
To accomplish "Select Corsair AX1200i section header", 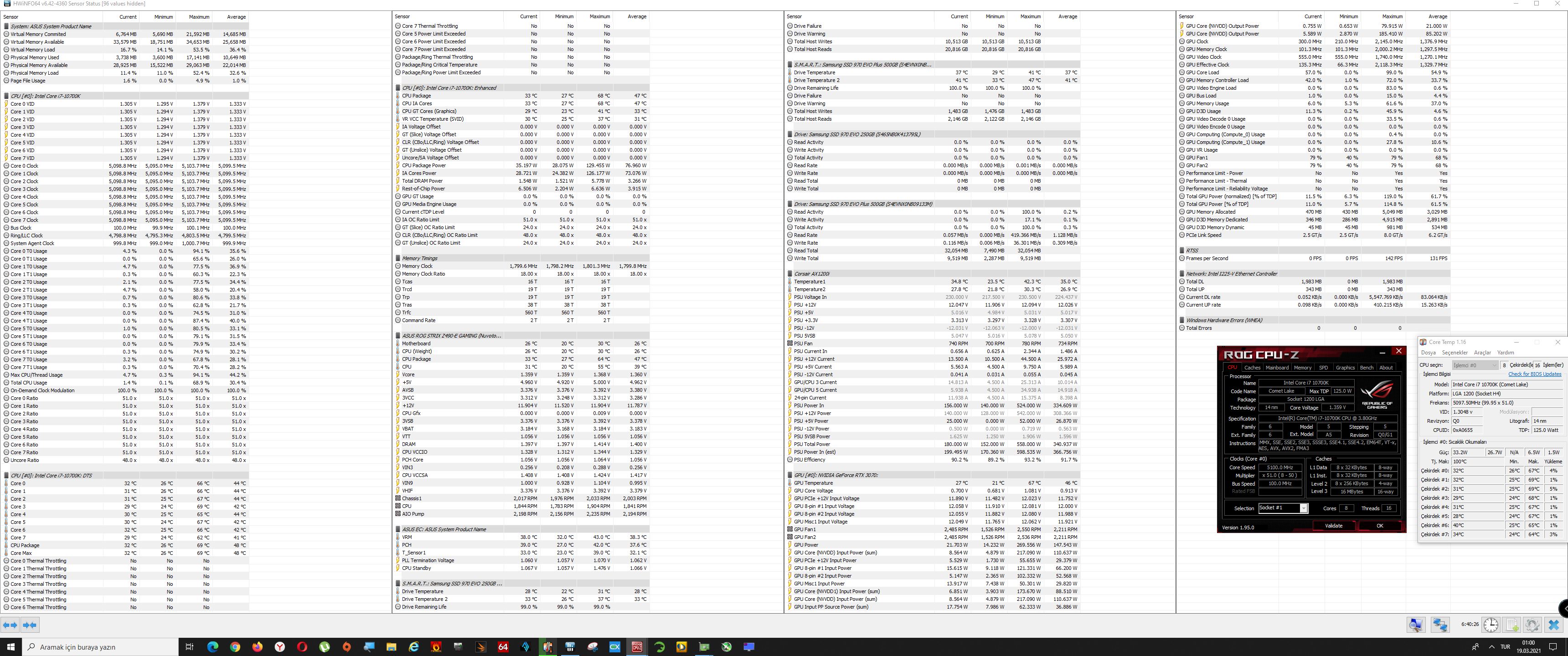I will click(x=933, y=274).
